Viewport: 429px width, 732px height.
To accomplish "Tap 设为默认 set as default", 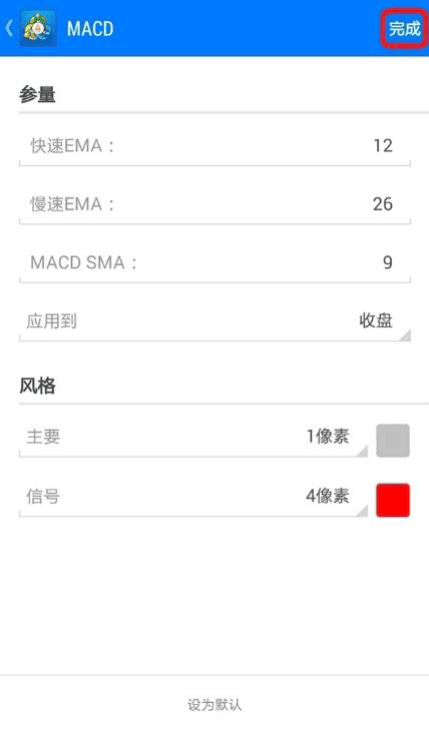I will coord(215,704).
